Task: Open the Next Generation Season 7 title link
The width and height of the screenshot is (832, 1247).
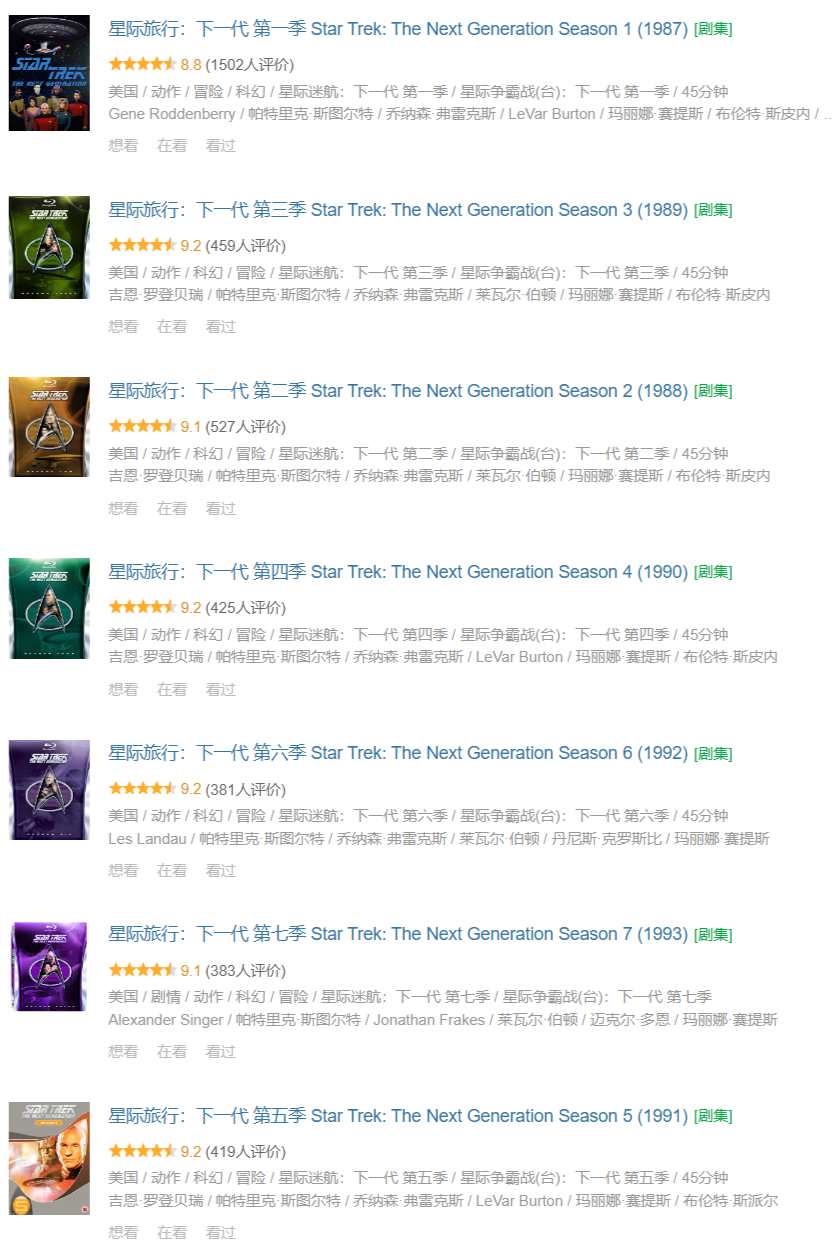Action: pyautogui.click(x=398, y=934)
